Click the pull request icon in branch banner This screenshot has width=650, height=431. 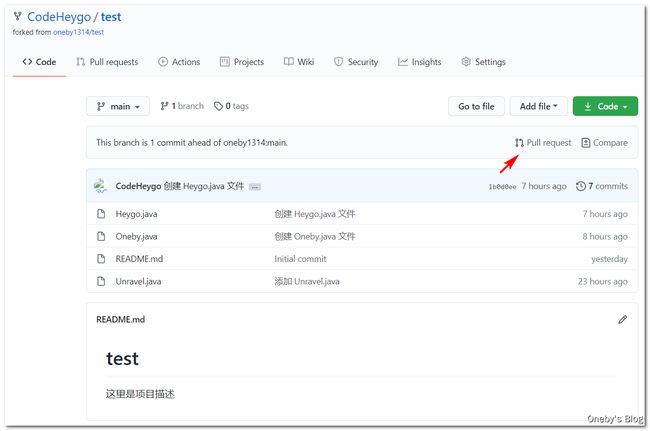(519, 143)
